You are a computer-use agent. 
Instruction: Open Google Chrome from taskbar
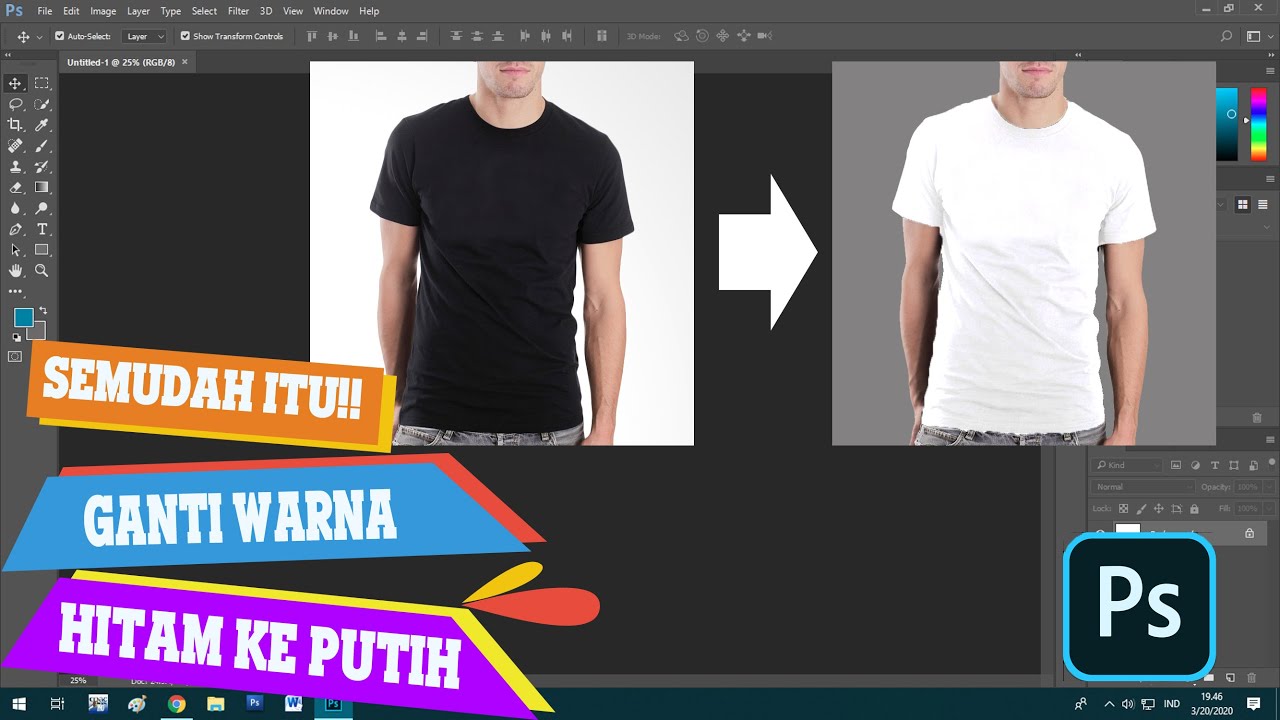176,704
